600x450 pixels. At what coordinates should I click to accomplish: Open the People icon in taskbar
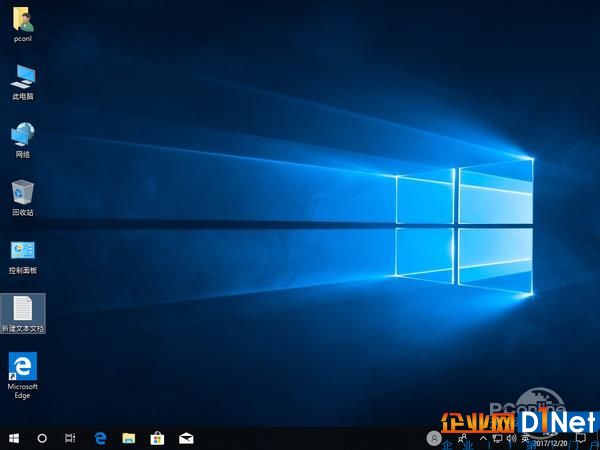[463, 438]
